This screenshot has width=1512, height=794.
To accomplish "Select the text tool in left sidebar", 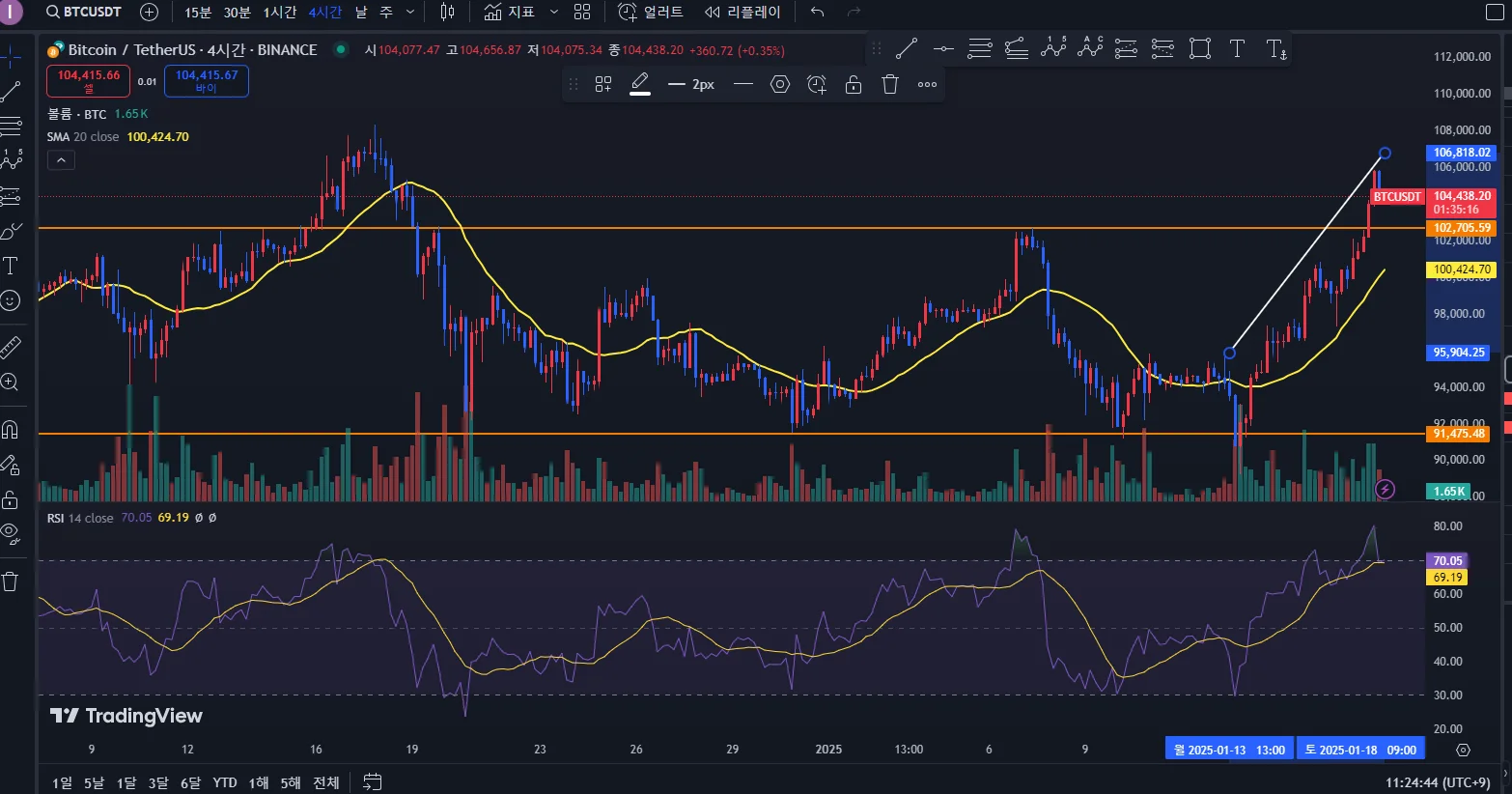I will [x=11, y=266].
